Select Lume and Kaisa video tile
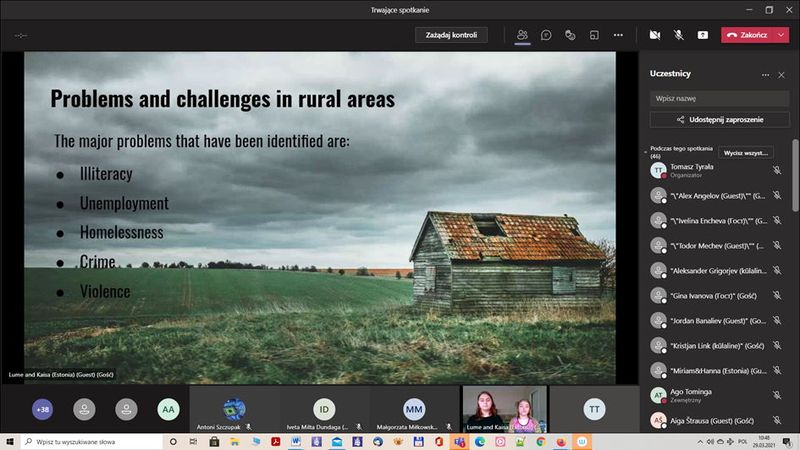This screenshot has width=800, height=450. point(505,409)
